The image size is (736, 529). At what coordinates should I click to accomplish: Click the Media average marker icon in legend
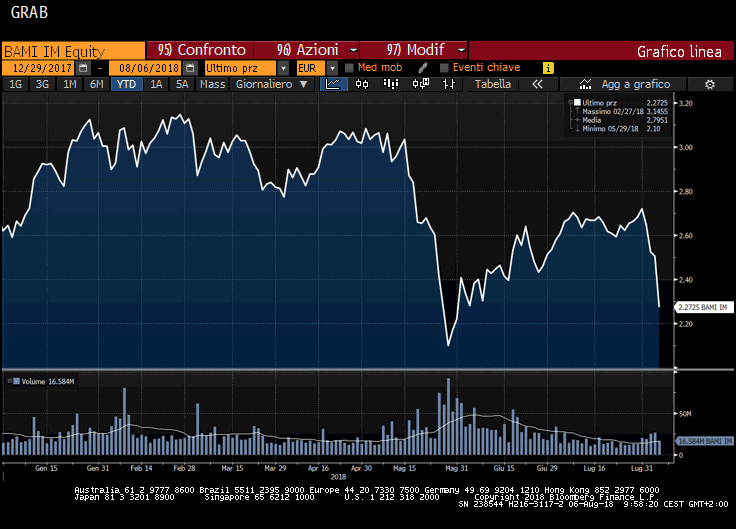coord(577,120)
